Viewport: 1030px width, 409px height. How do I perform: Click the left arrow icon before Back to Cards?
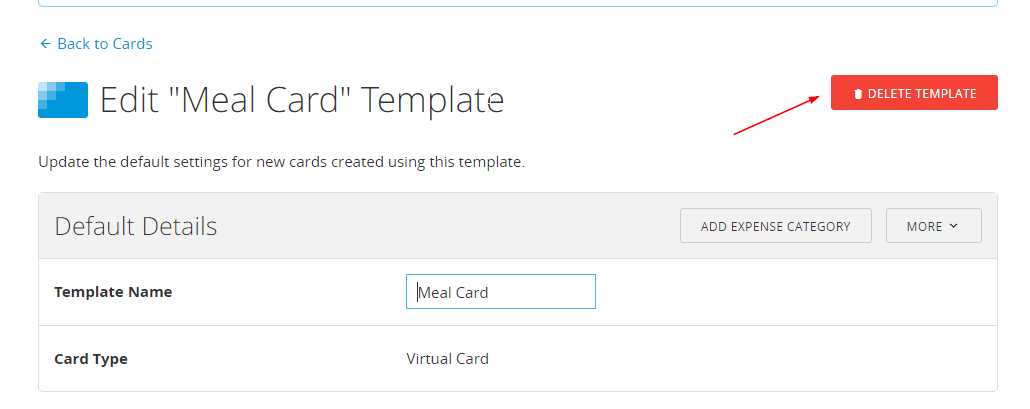44,44
